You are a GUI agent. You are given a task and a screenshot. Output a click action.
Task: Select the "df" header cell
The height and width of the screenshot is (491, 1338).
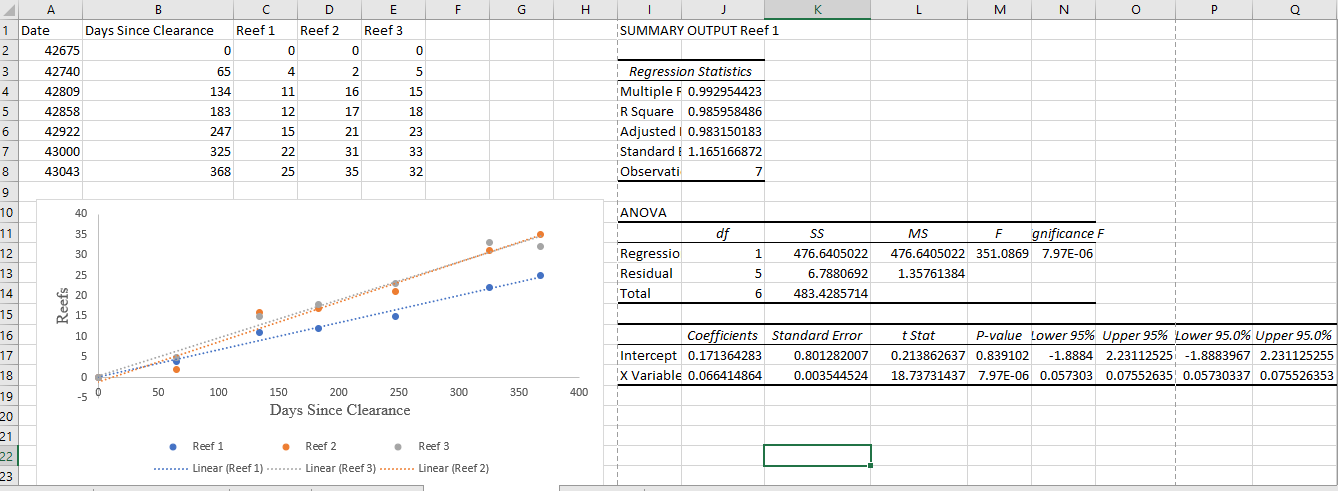(725, 233)
